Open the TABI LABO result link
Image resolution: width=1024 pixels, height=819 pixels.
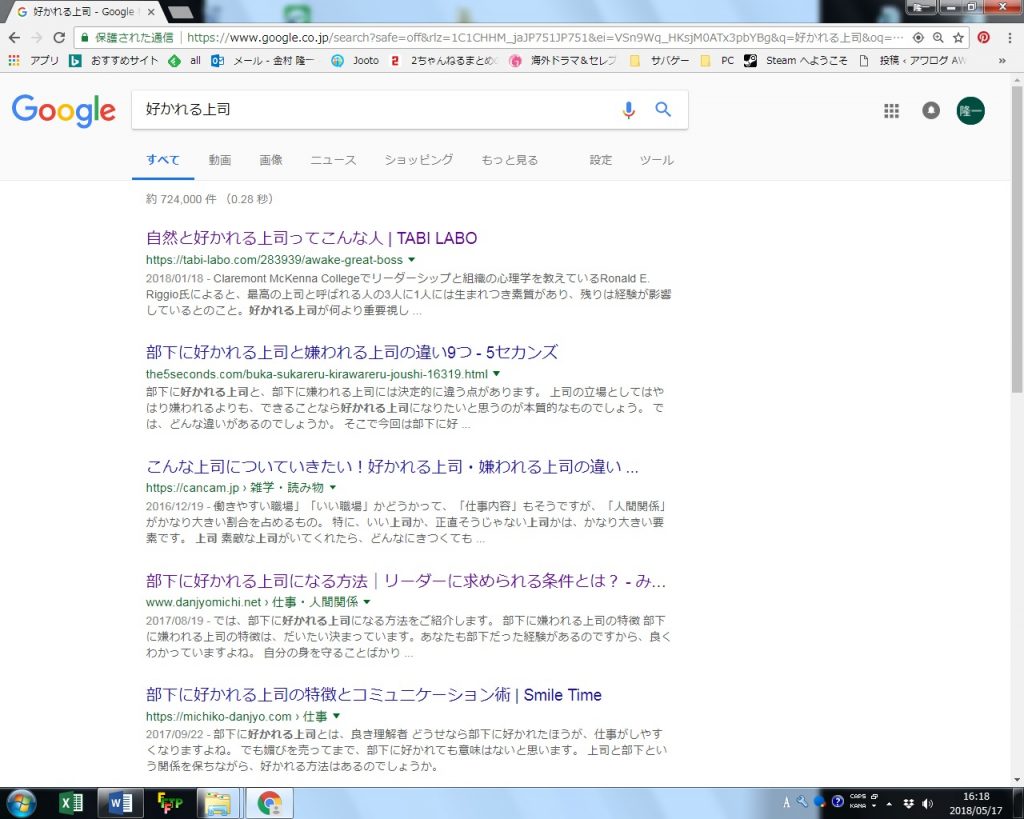click(x=312, y=238)
